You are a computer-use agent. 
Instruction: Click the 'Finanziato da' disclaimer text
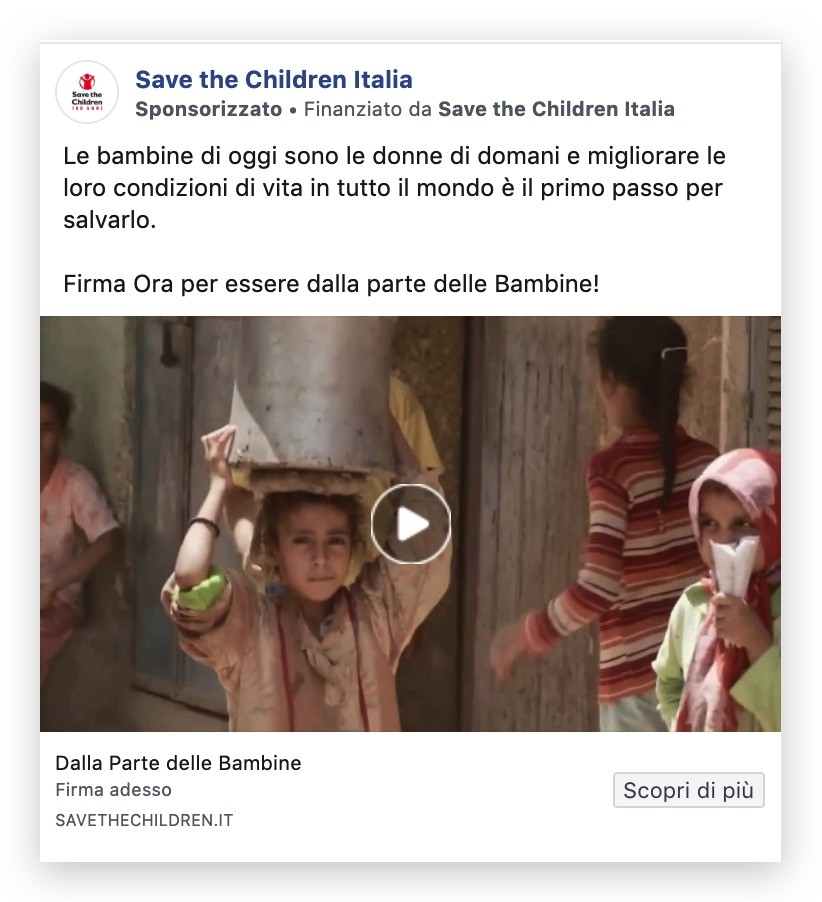click(367, 109)
